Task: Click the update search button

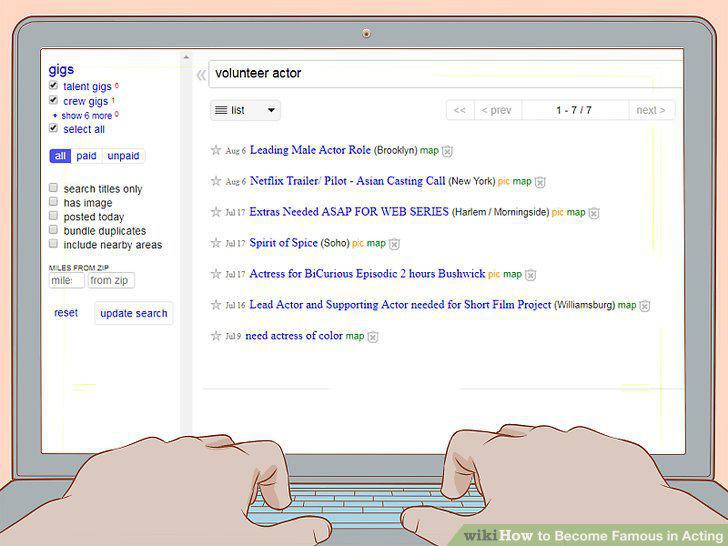Action: (134, 313)
